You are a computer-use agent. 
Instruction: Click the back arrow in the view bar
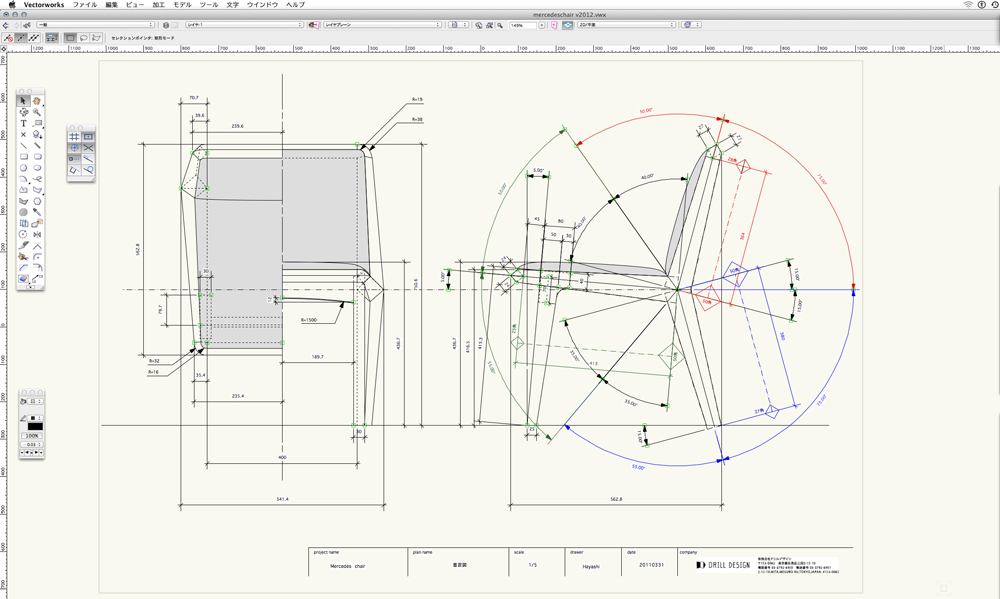(x=6, y=25)
